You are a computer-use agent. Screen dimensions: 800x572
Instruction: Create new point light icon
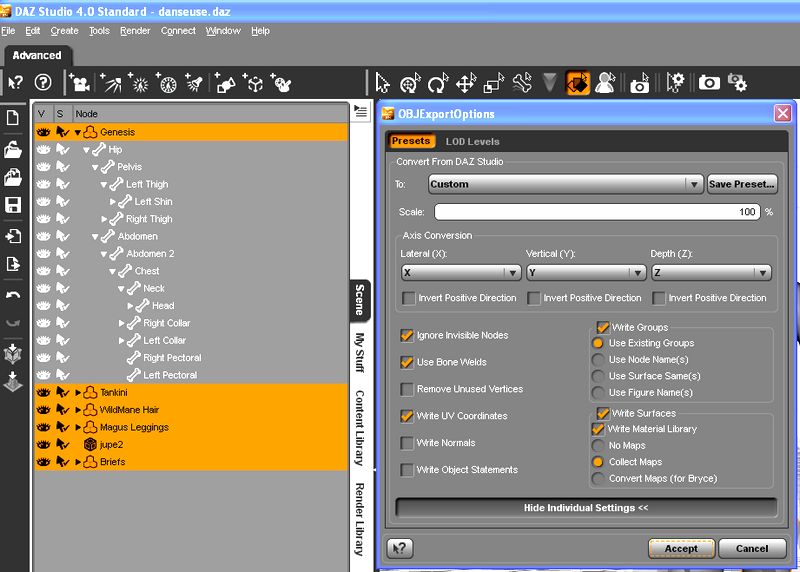(x=138, y=83)
